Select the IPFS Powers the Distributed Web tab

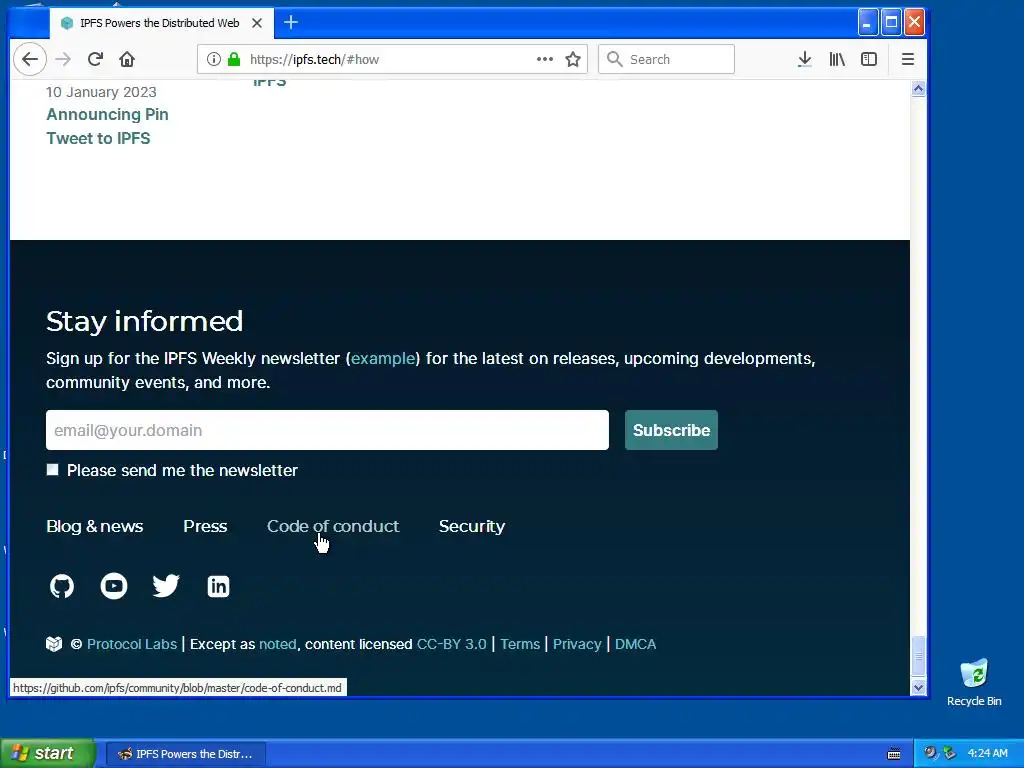pyautogui.click(x=161, y=23)
